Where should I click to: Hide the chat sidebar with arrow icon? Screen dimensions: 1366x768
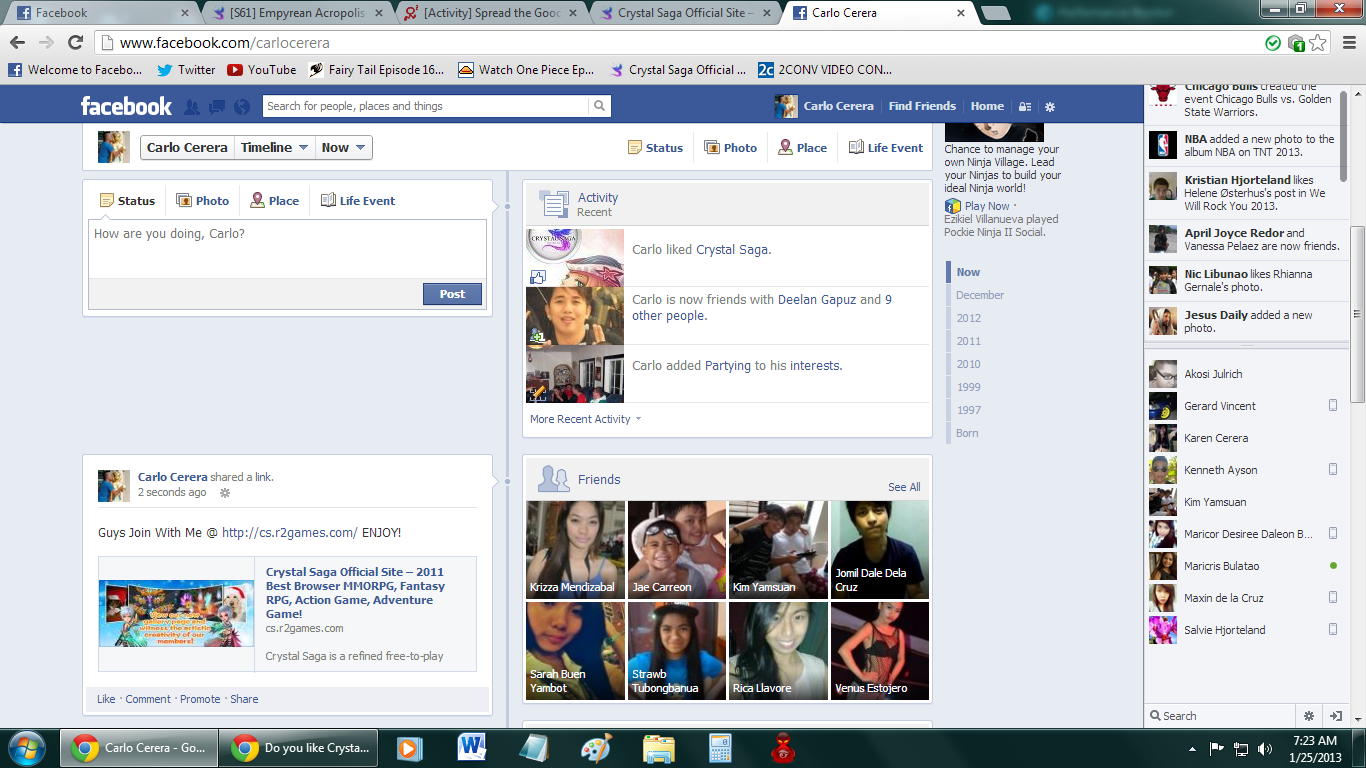coord(1335,716)
